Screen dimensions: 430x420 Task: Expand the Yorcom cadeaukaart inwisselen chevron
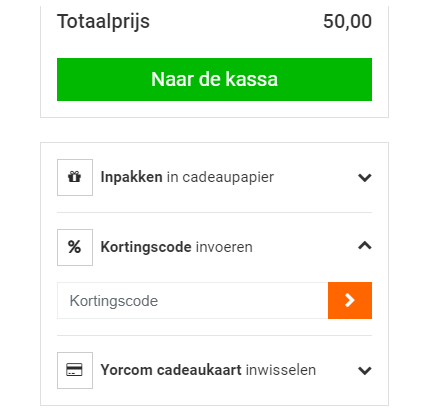365,370
